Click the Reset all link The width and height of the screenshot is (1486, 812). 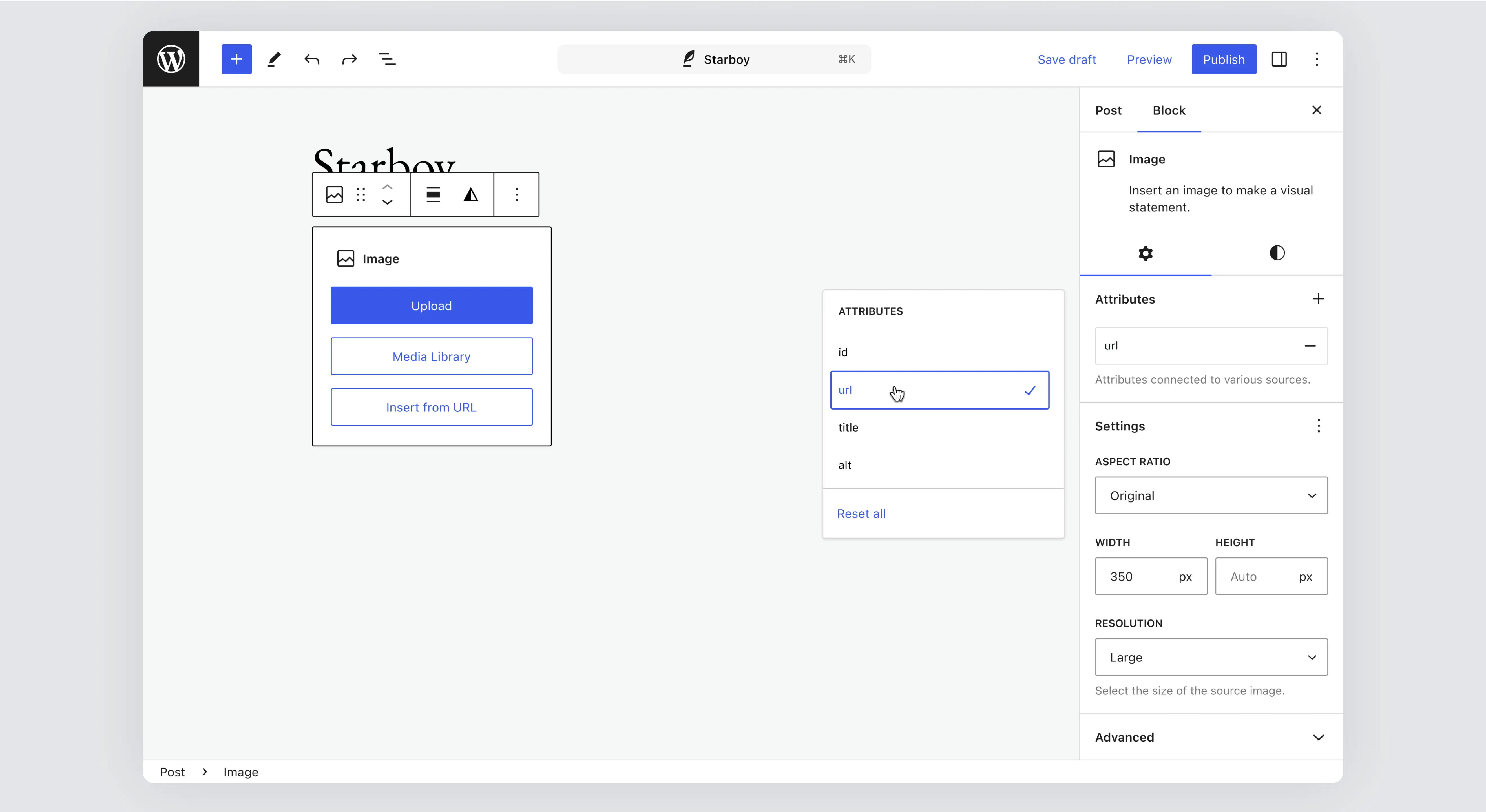coord(861,513)
